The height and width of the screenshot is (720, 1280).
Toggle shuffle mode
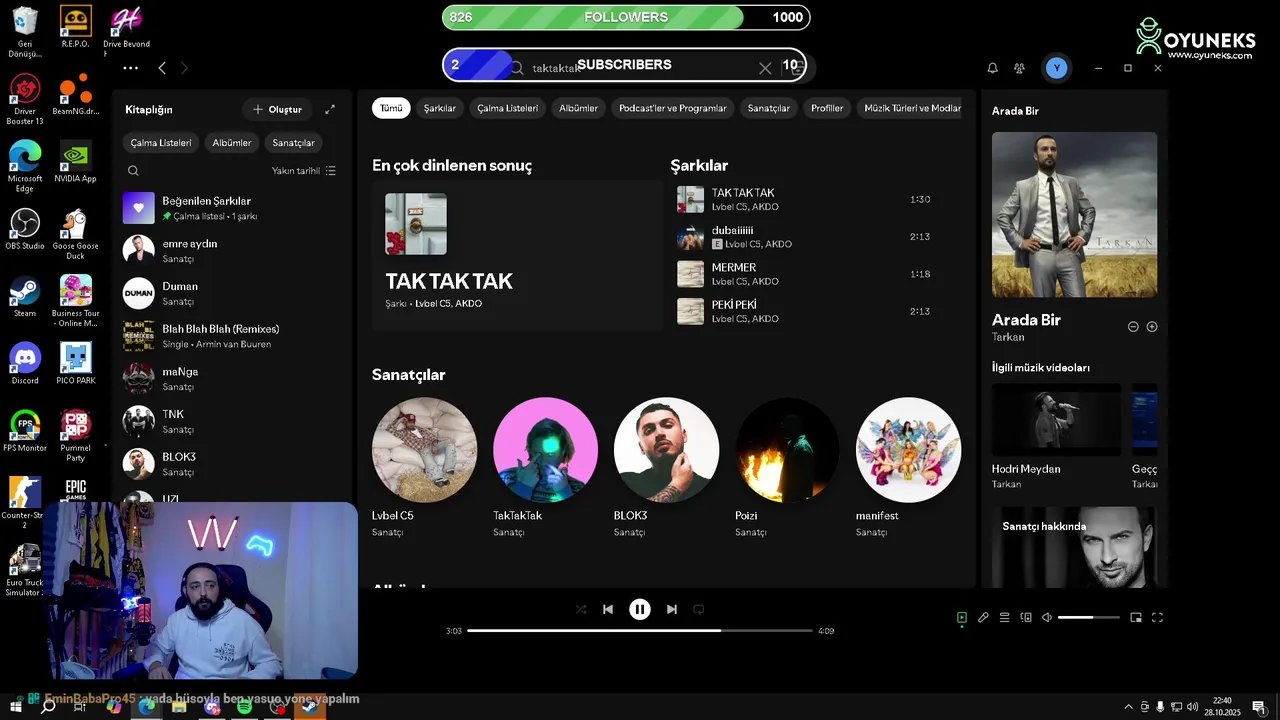click(581, 609)
